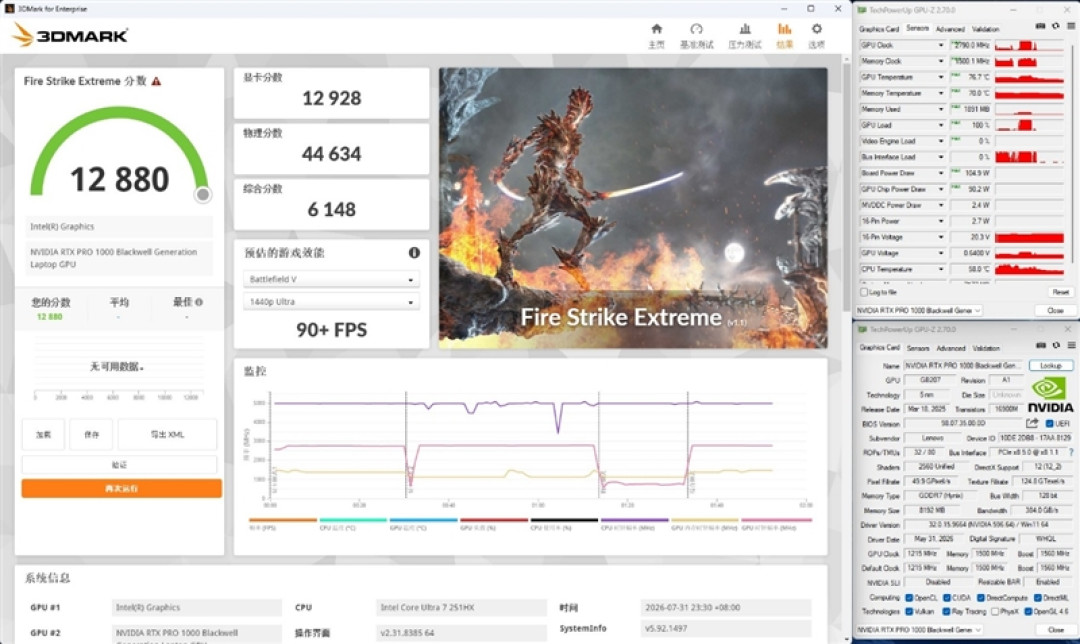Go to the 压力测试 stress test icon
This screenshot has width=1080, height=644.
click(x=745, y=29)
